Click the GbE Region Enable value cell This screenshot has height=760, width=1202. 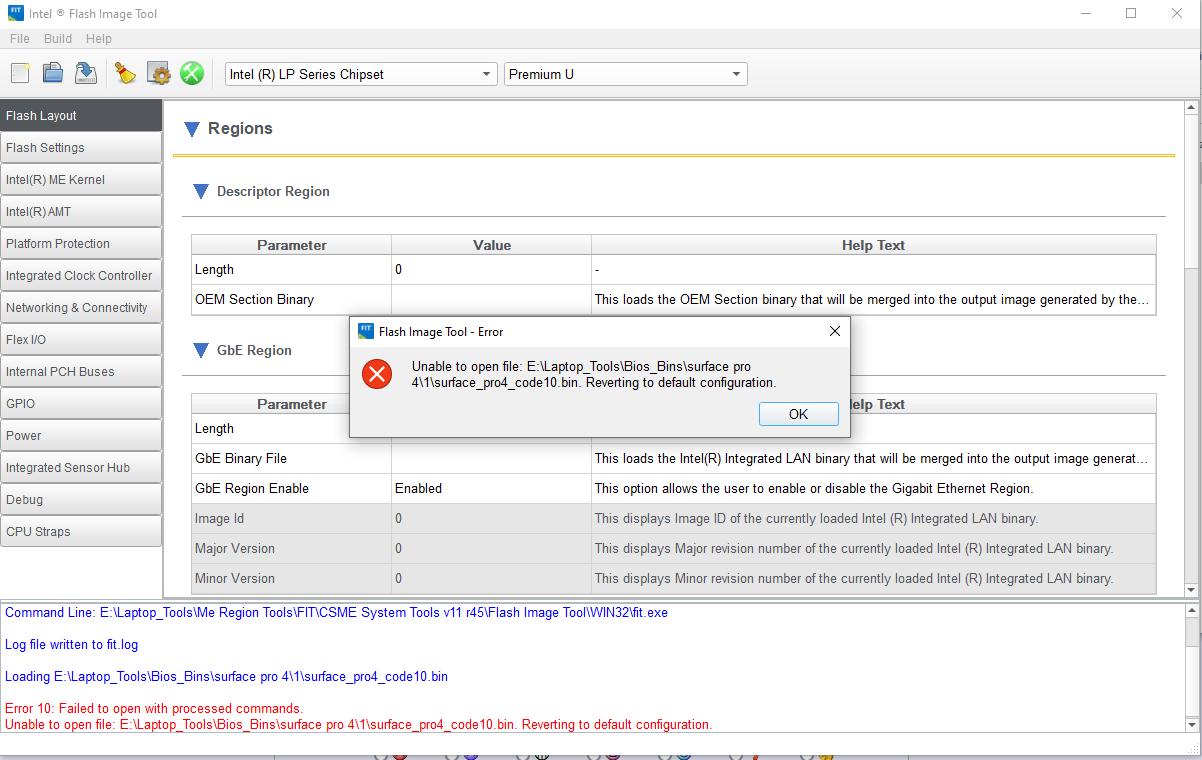click(490, 489)
